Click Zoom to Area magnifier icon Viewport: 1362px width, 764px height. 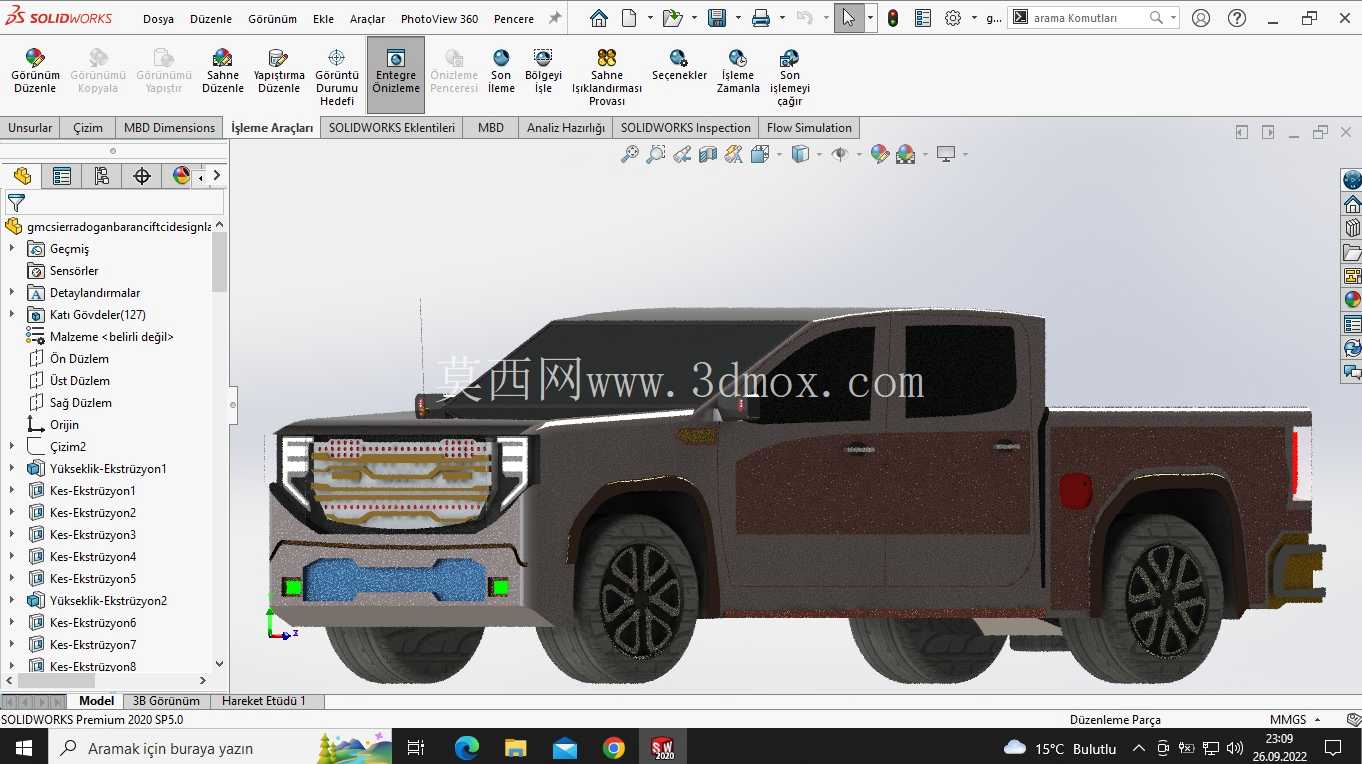[x=656, y=154]
